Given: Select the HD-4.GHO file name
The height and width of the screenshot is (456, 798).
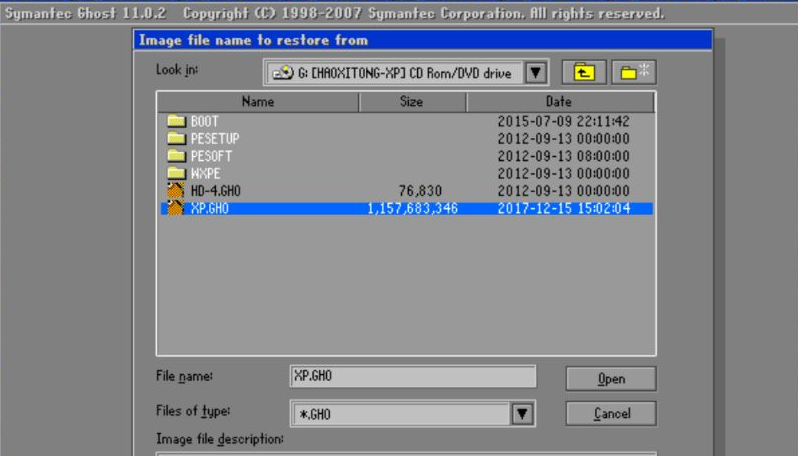Looking at the screenshot, I should 215,191.
